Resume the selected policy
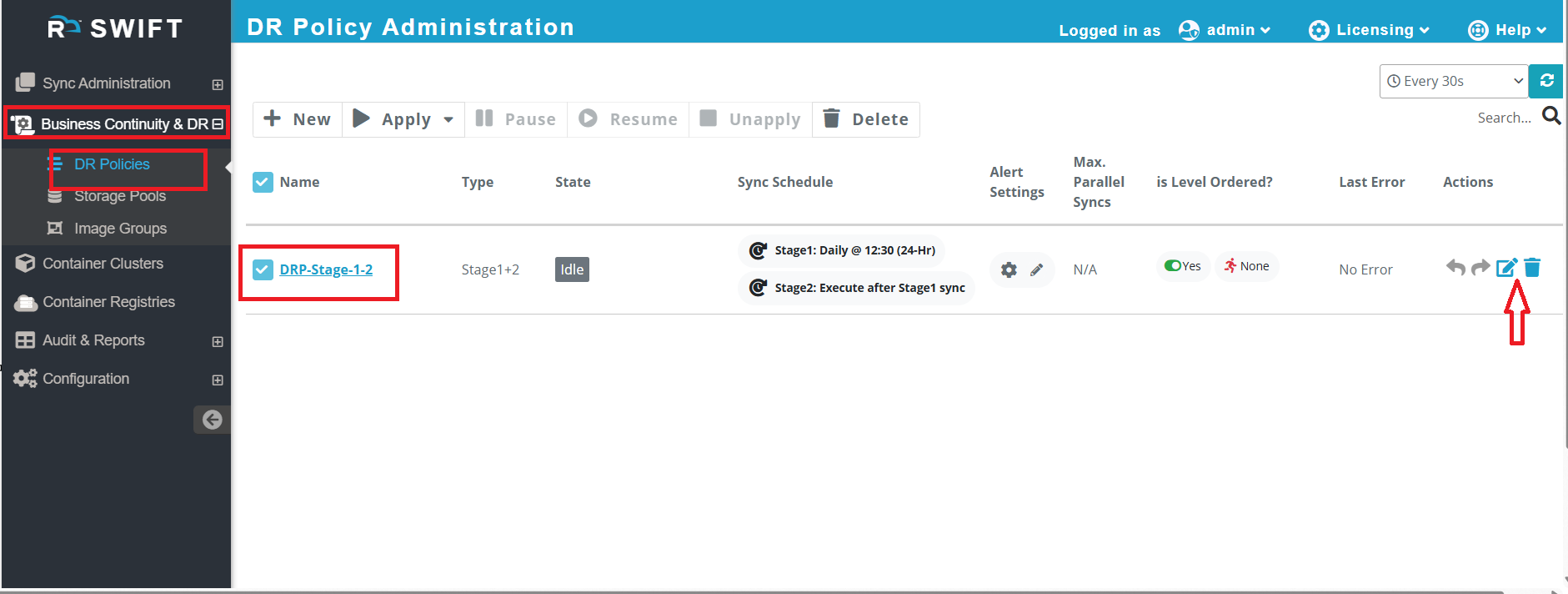The width and height of the screenshot is (1568, 594). (629, 119)
